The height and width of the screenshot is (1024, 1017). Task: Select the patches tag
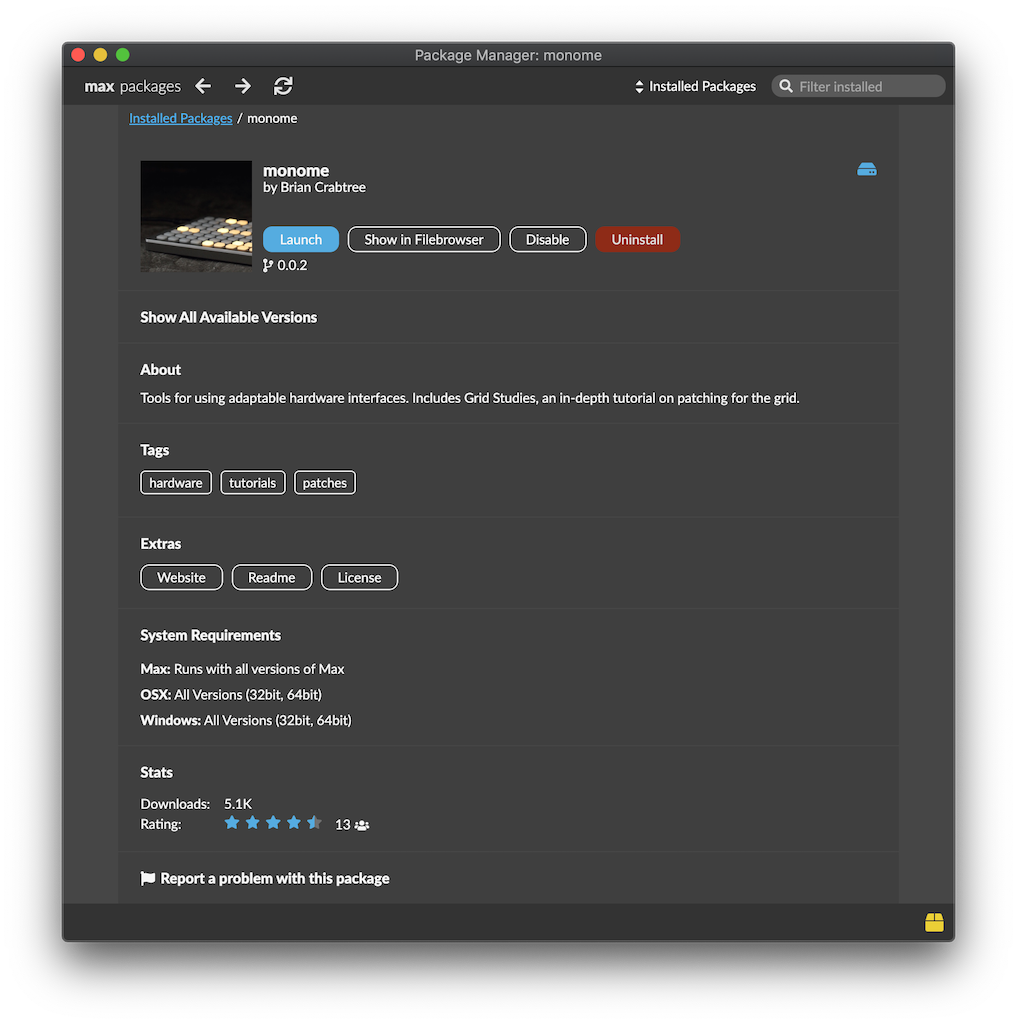pyautogui.click(x=325, y=483)
